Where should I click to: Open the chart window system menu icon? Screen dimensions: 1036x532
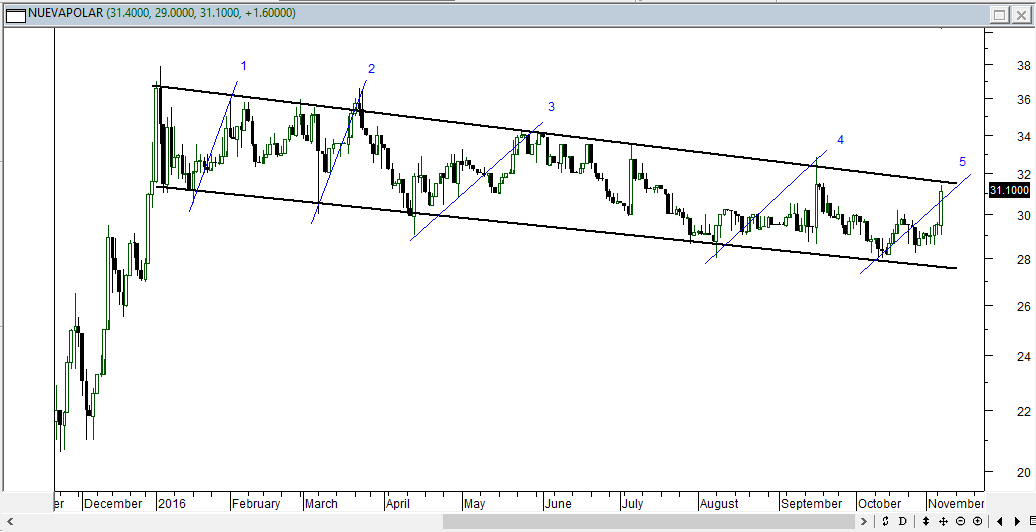point(15,15)
